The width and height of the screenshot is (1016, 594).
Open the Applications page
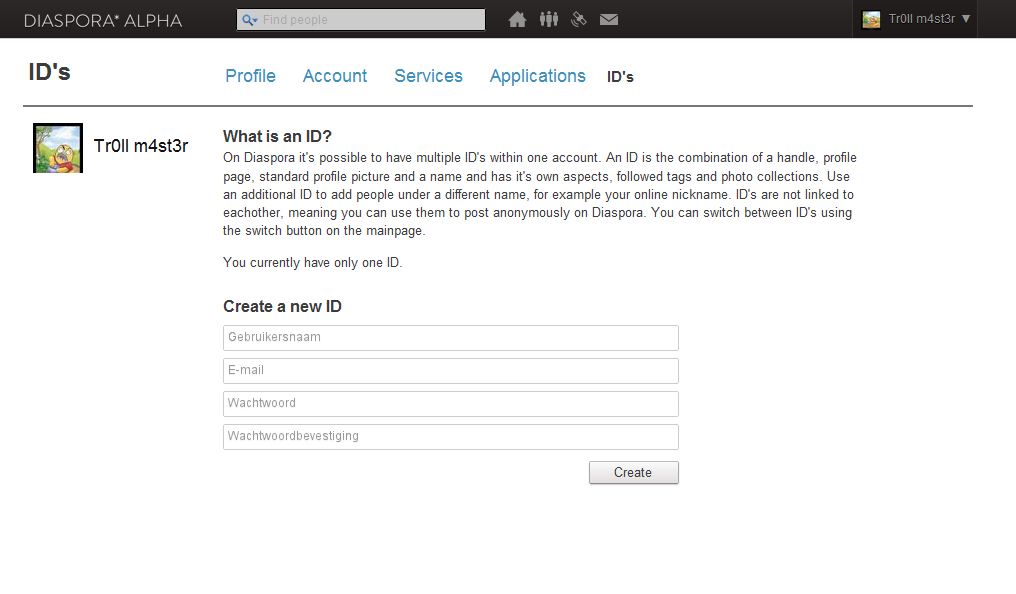[537, 76]
